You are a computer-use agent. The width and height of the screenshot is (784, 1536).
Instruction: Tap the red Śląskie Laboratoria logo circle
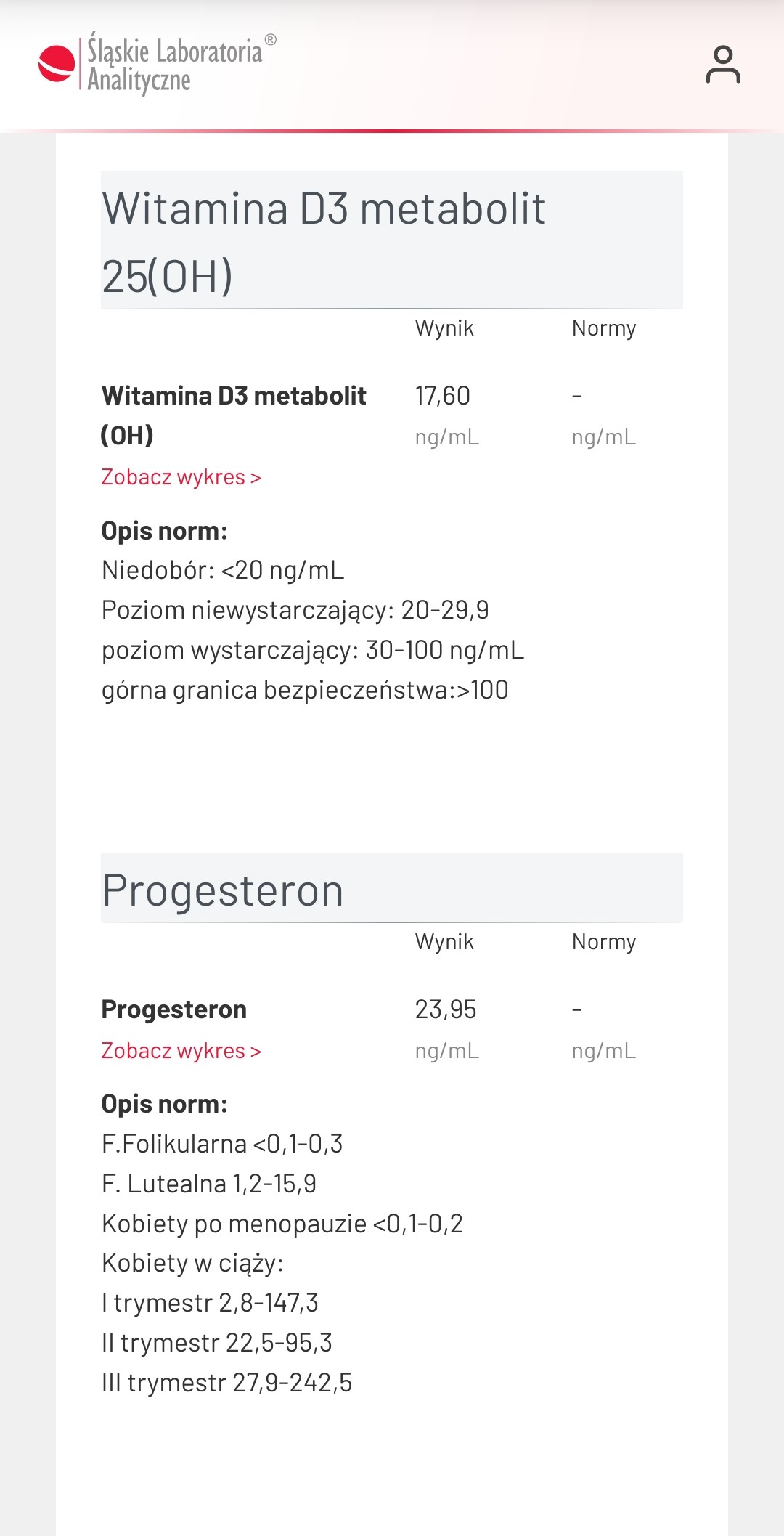57,64
